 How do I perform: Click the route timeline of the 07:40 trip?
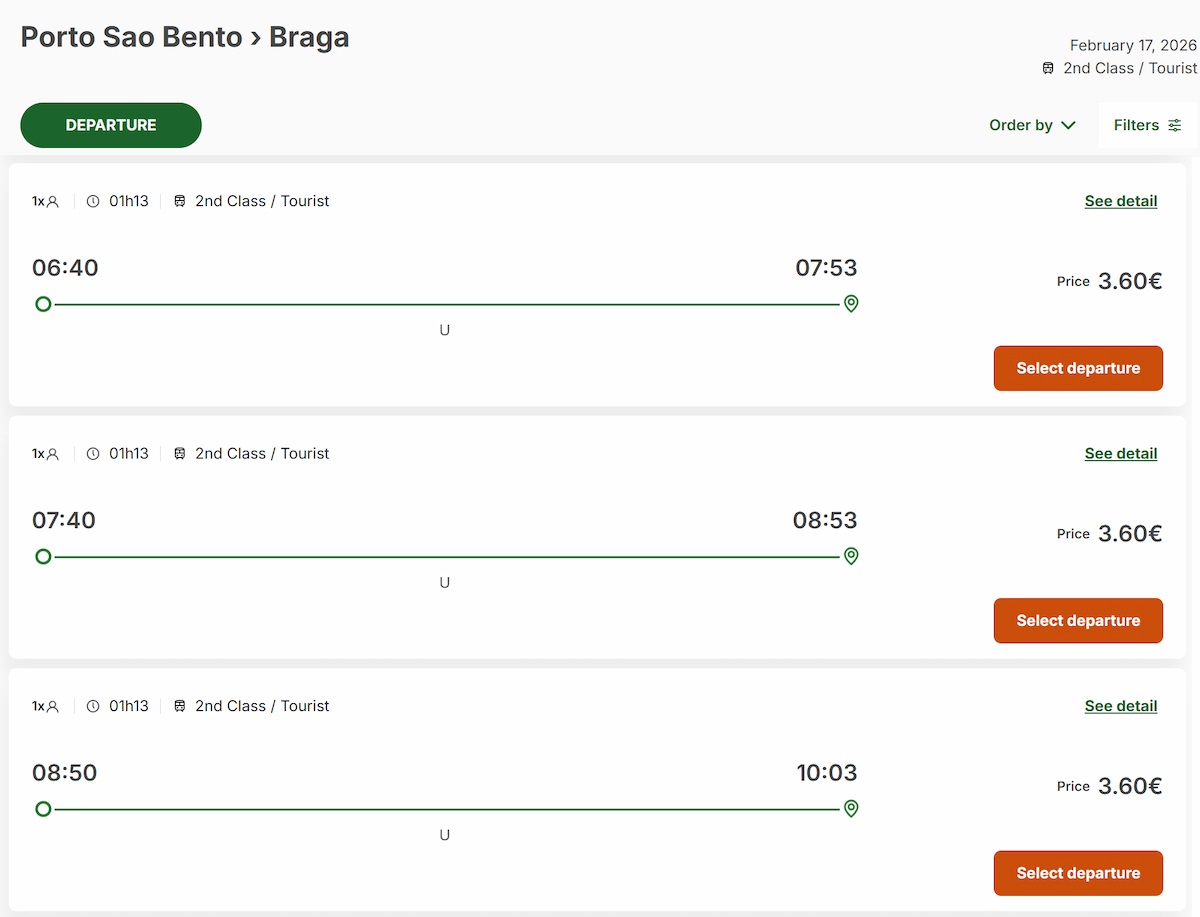click(445, 556)
